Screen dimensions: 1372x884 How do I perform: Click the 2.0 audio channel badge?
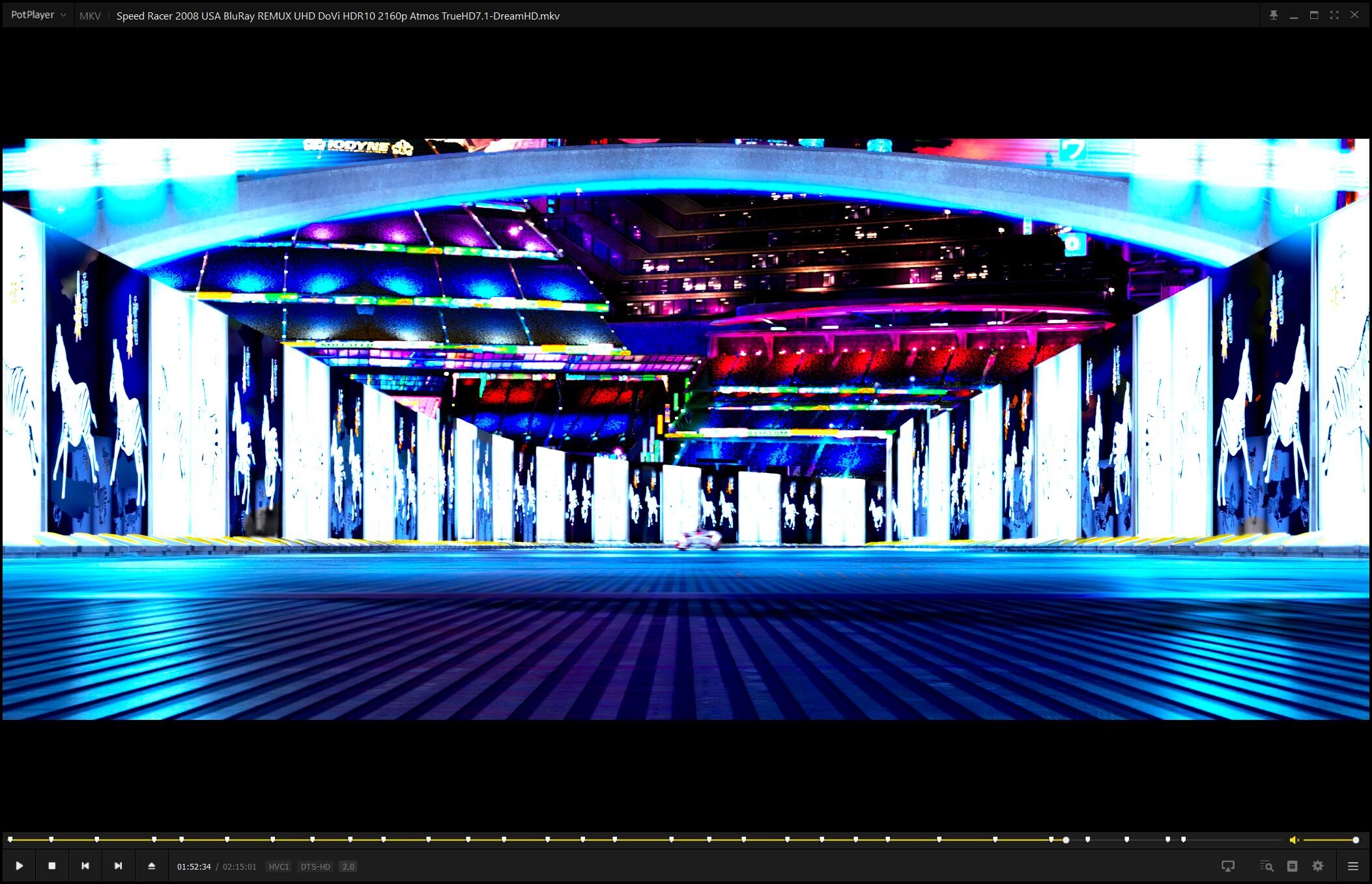348,866
